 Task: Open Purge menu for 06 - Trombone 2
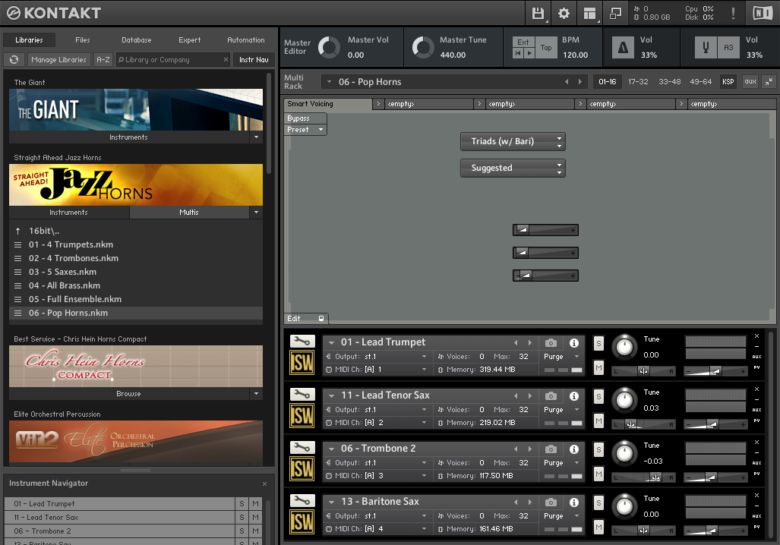coord(561,463)
